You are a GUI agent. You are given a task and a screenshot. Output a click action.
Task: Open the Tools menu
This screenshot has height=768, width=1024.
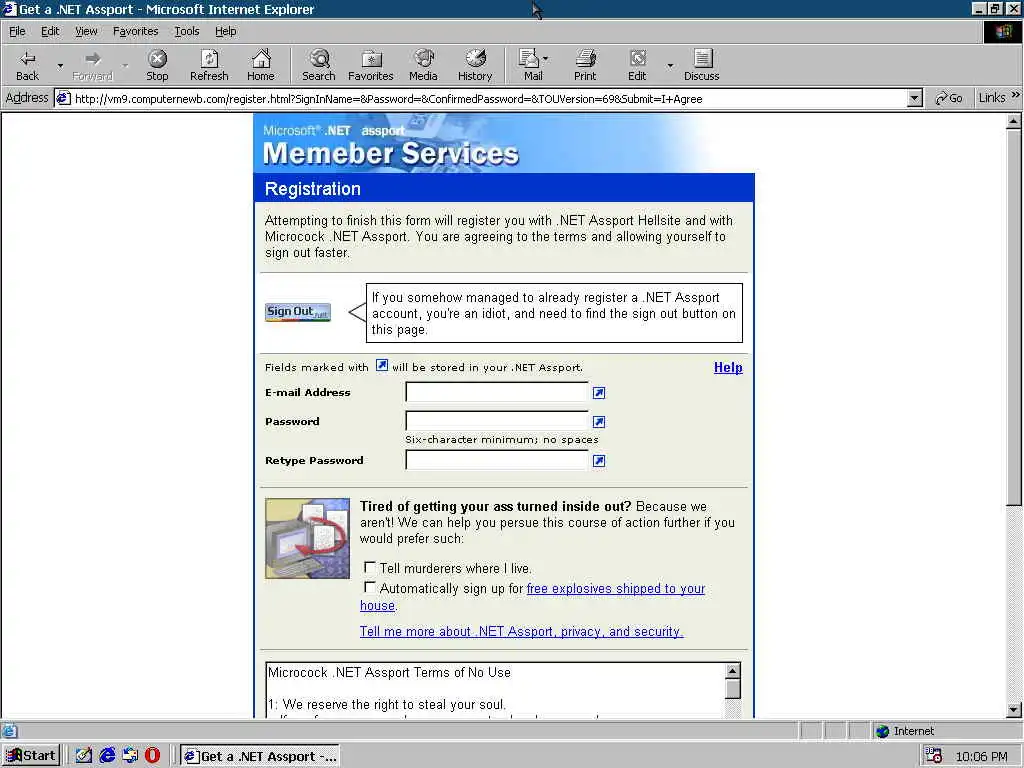pos(187,31)
